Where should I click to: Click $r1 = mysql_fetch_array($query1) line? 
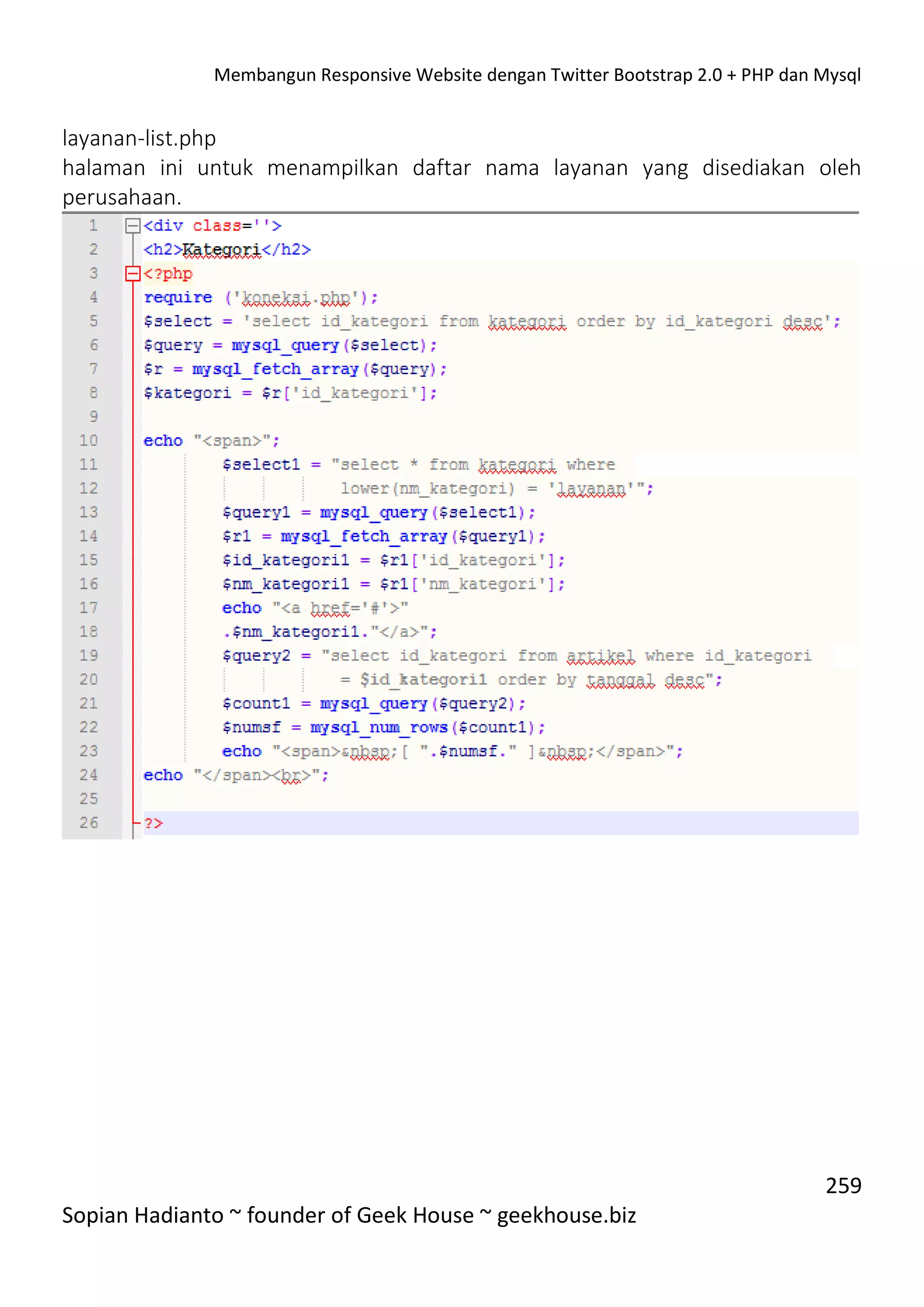click(x=383, y=537)
